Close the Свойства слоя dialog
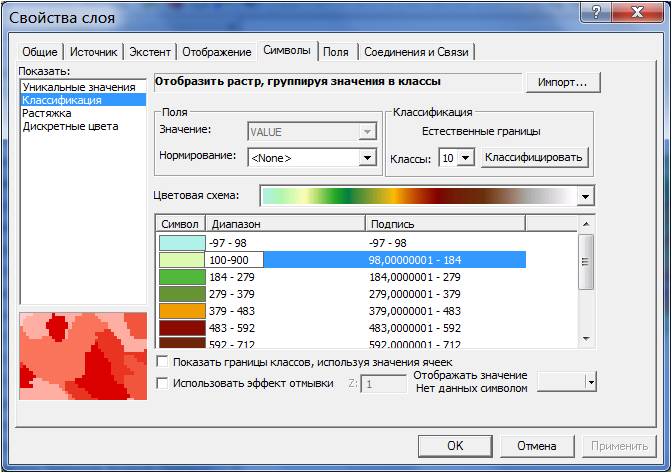The height and width of the screenshot is (473, 672). (637, 12)
